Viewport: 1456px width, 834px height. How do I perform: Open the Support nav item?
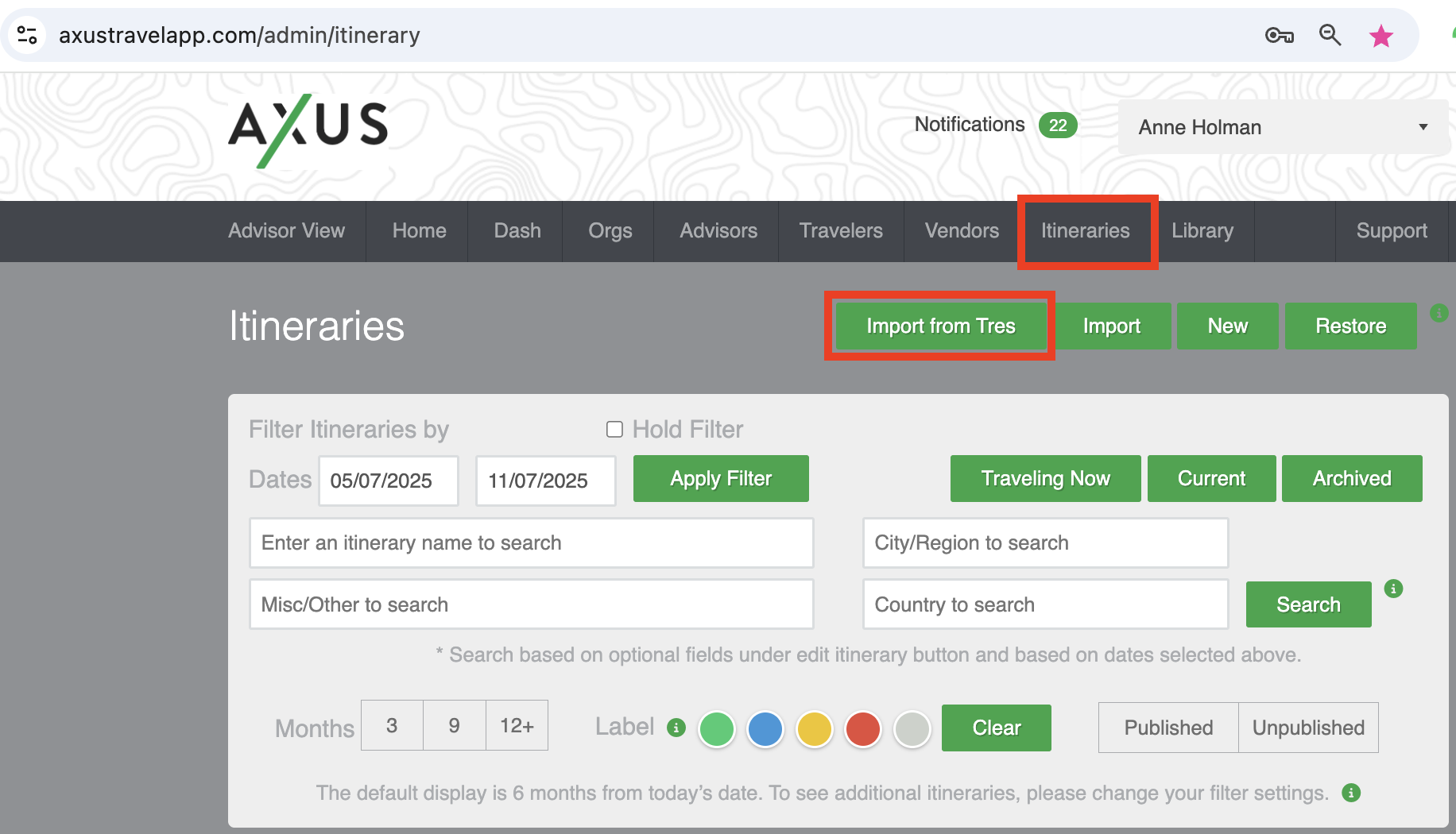pos(1392,231)
